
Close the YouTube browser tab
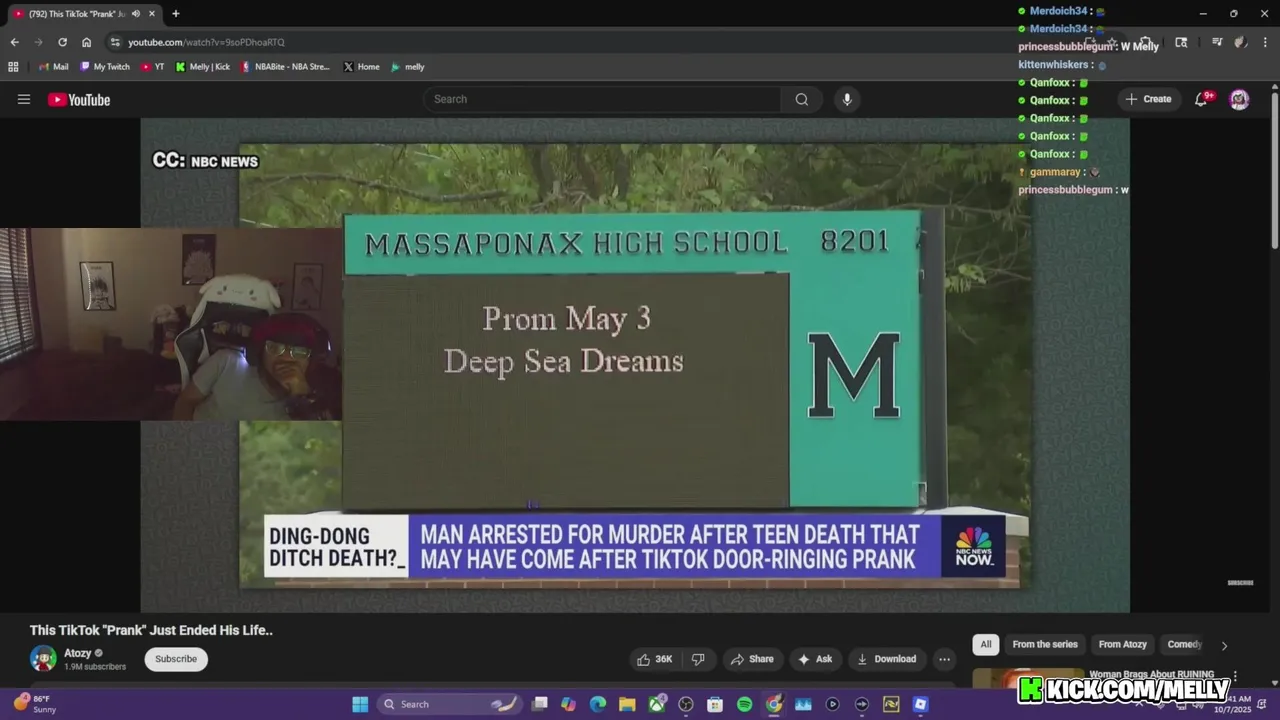tap(152, 14)
